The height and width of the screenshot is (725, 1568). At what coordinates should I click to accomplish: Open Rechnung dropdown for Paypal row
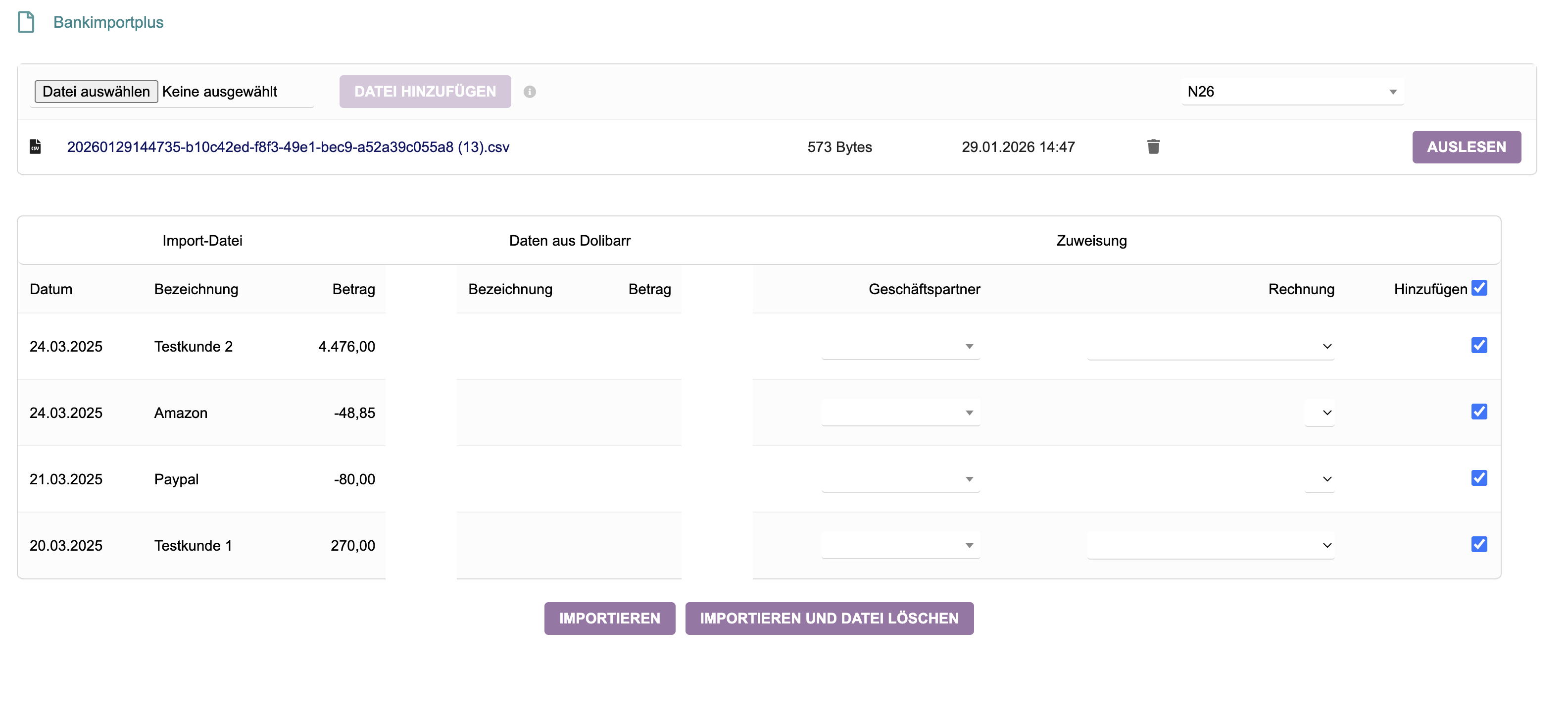(x=1320, y=479)
